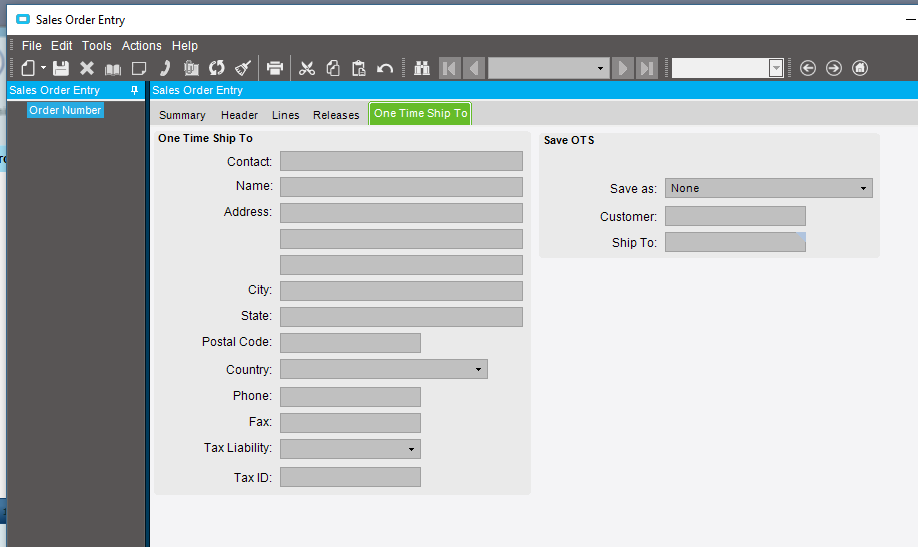Click the Name input field

(x=401, y=187)
